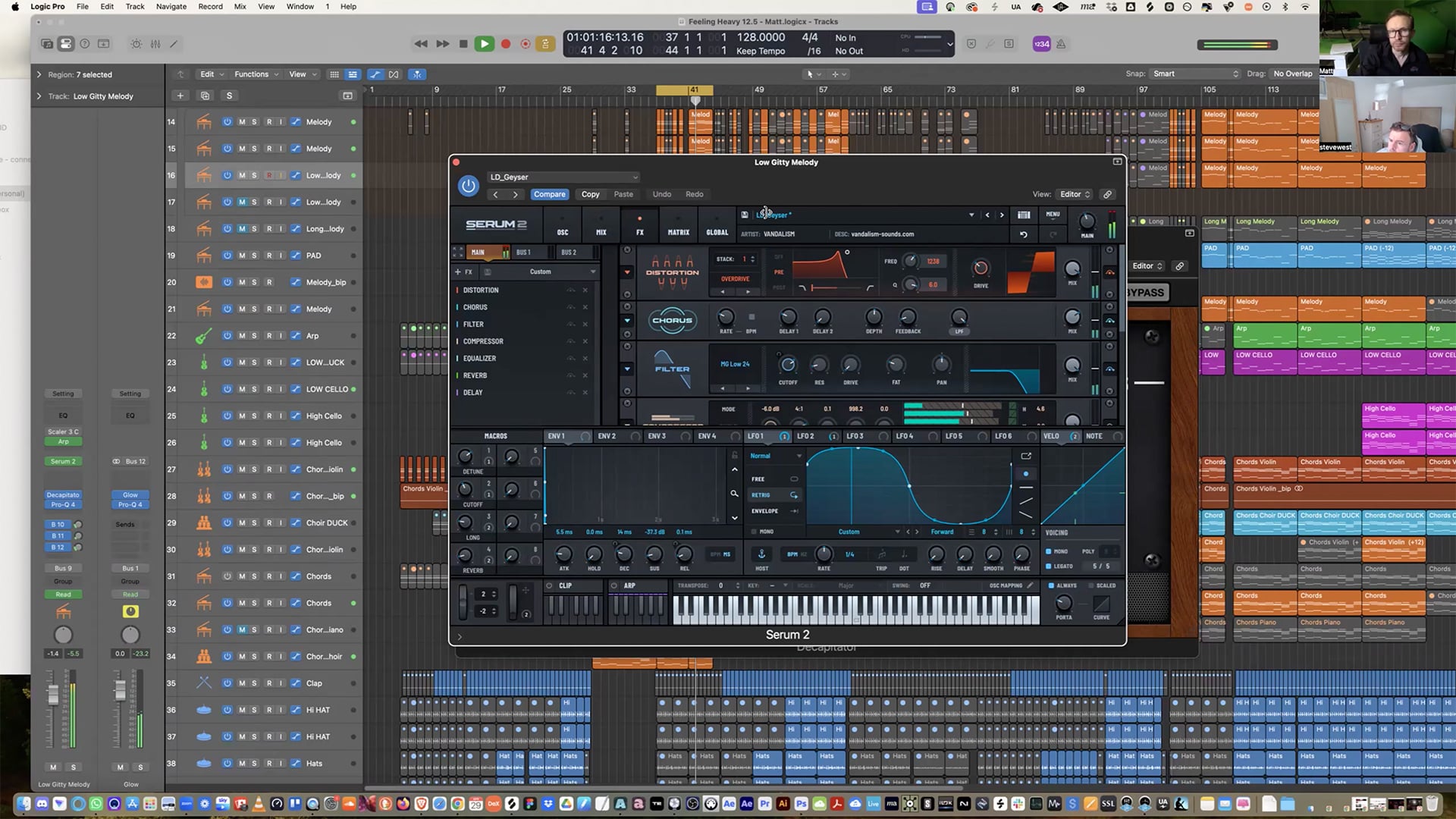
Task: Edit OSC Mapping with pencil icon
Action: pos(1030,585)
